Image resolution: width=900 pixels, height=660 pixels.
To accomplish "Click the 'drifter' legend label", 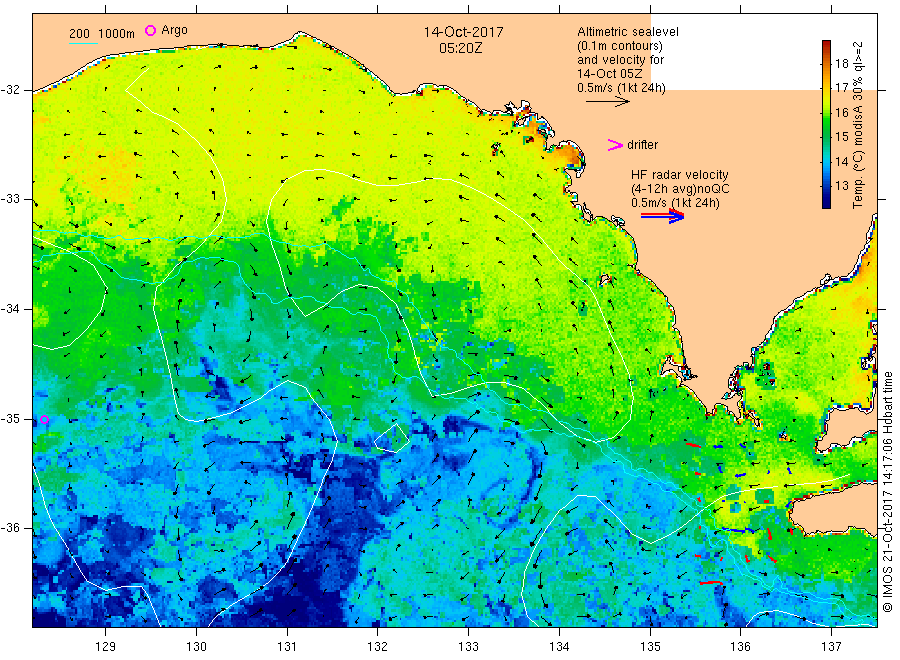I will pyautogui.click(x=642, y=145).
